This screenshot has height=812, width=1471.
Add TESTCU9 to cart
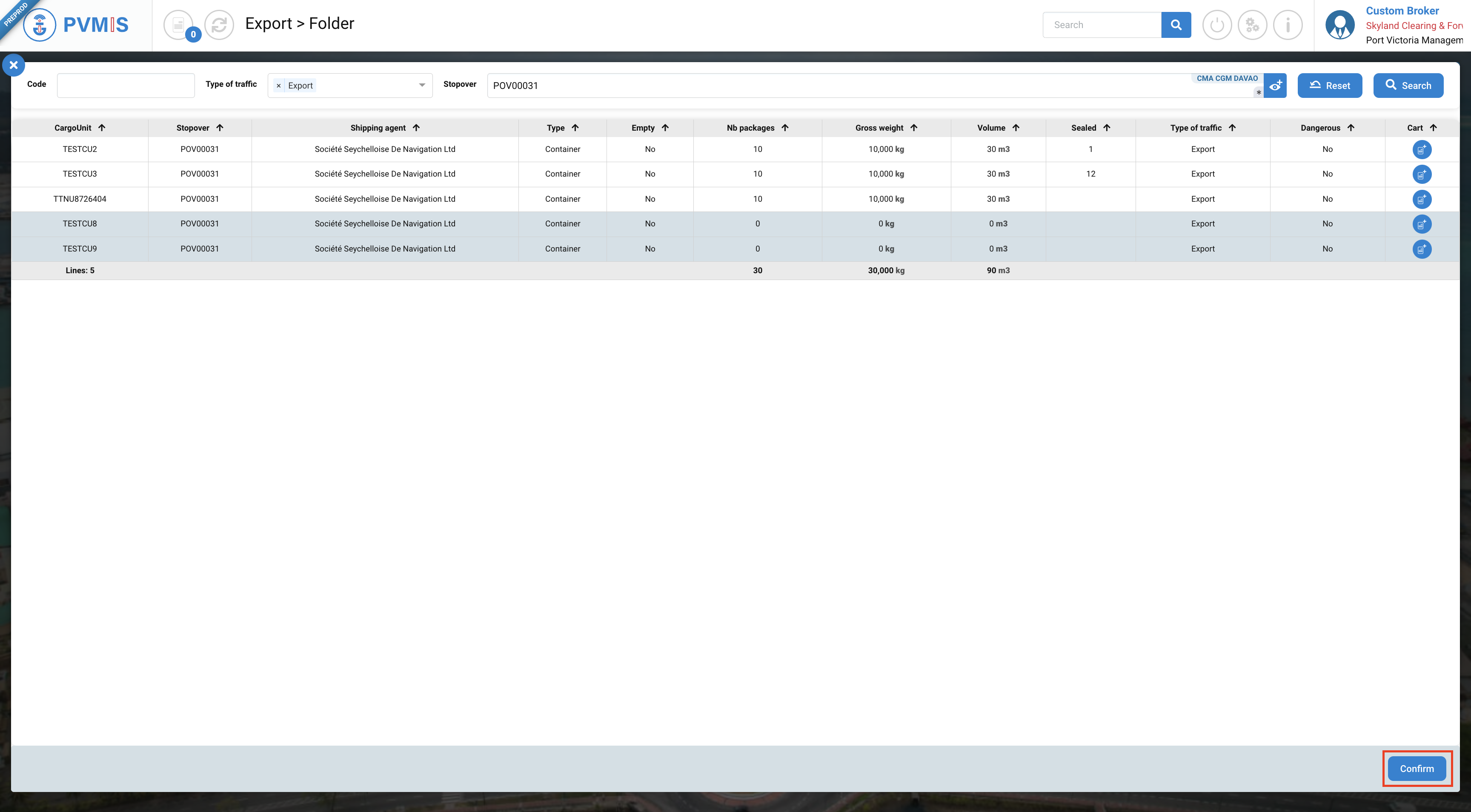tap(1421, 249)
